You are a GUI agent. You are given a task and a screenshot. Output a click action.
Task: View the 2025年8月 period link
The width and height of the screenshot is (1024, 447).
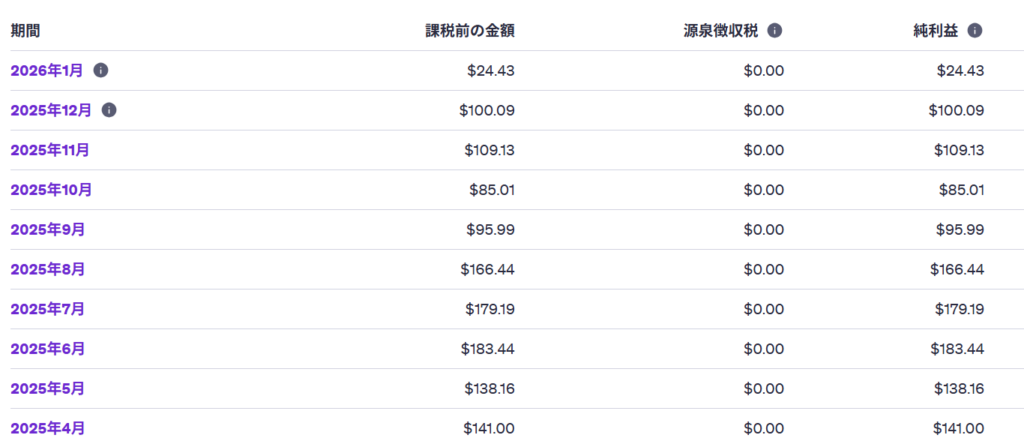47,269
